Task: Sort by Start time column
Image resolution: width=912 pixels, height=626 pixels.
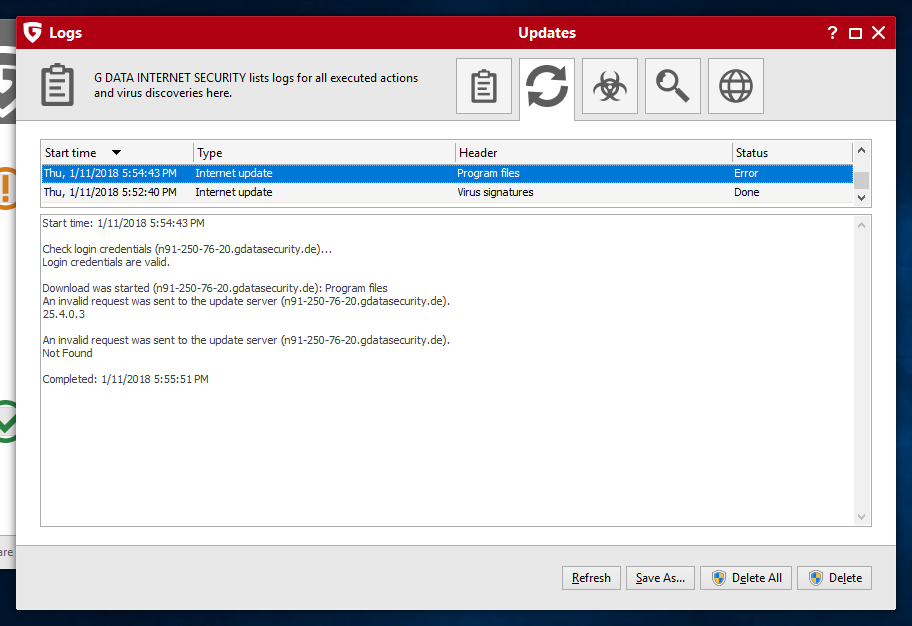Action: [117, 152]
